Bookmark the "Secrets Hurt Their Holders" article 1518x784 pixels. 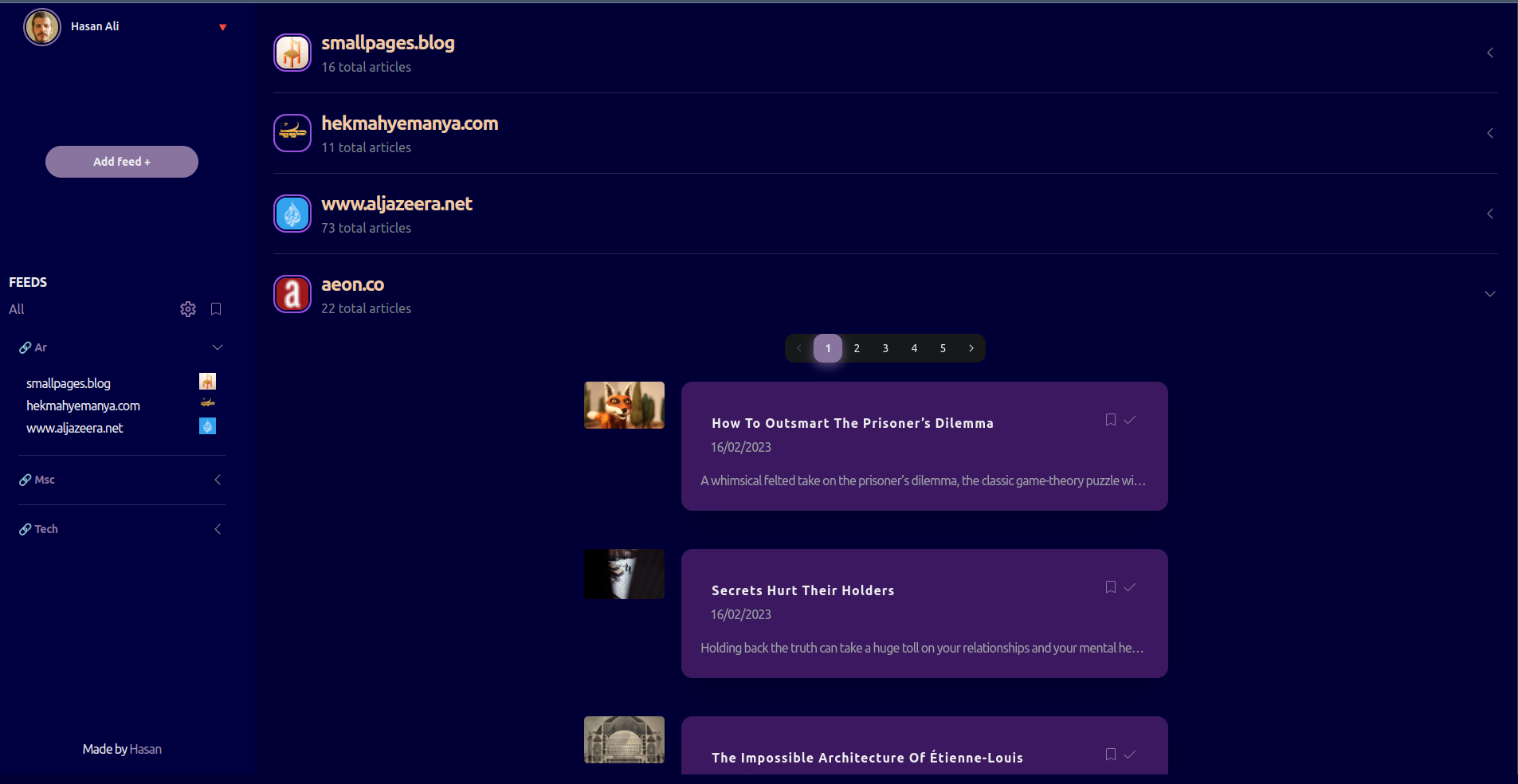(1110, 586)
